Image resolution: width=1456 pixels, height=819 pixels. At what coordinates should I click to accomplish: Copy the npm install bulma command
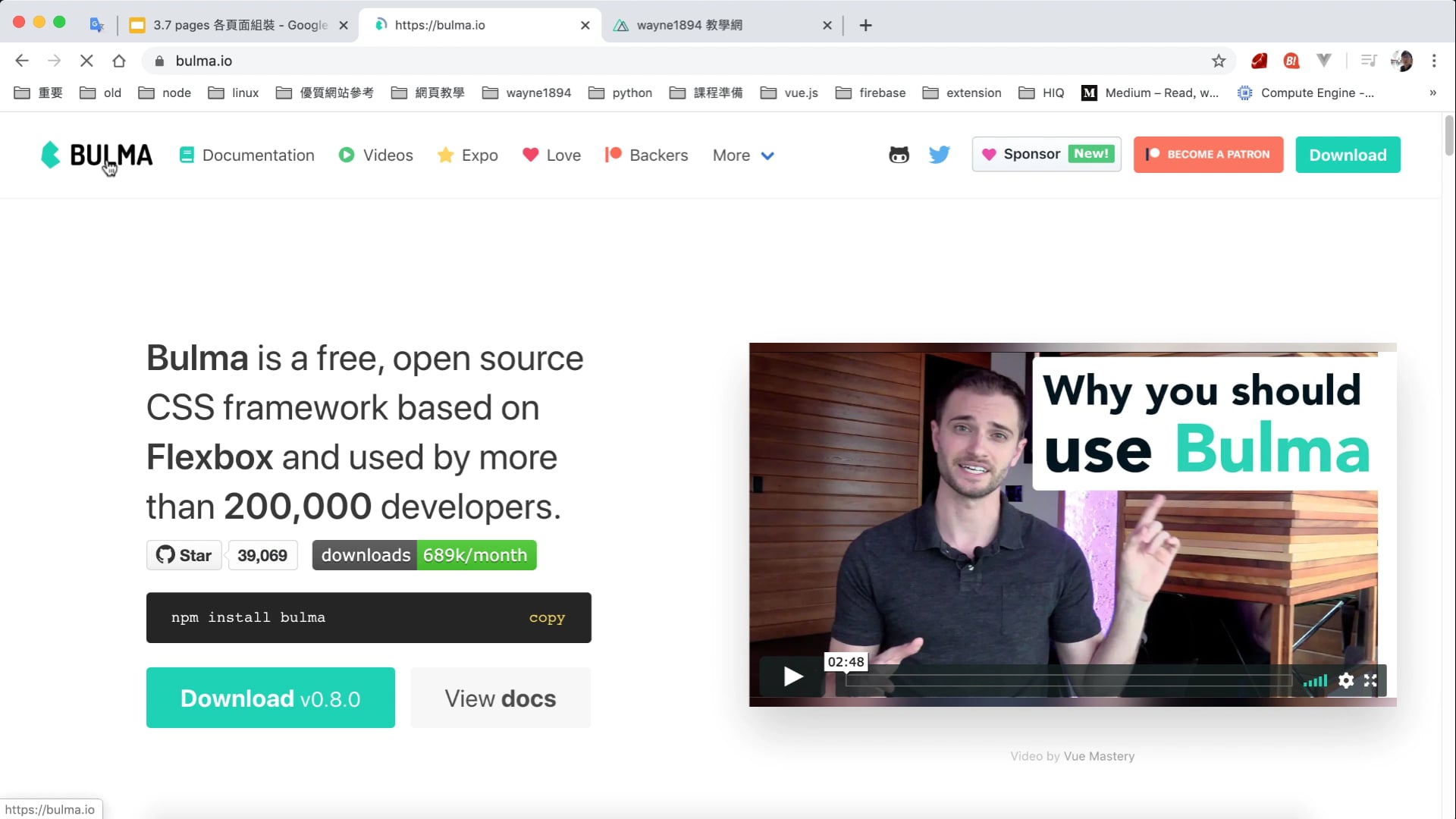[x=546, y=617]
